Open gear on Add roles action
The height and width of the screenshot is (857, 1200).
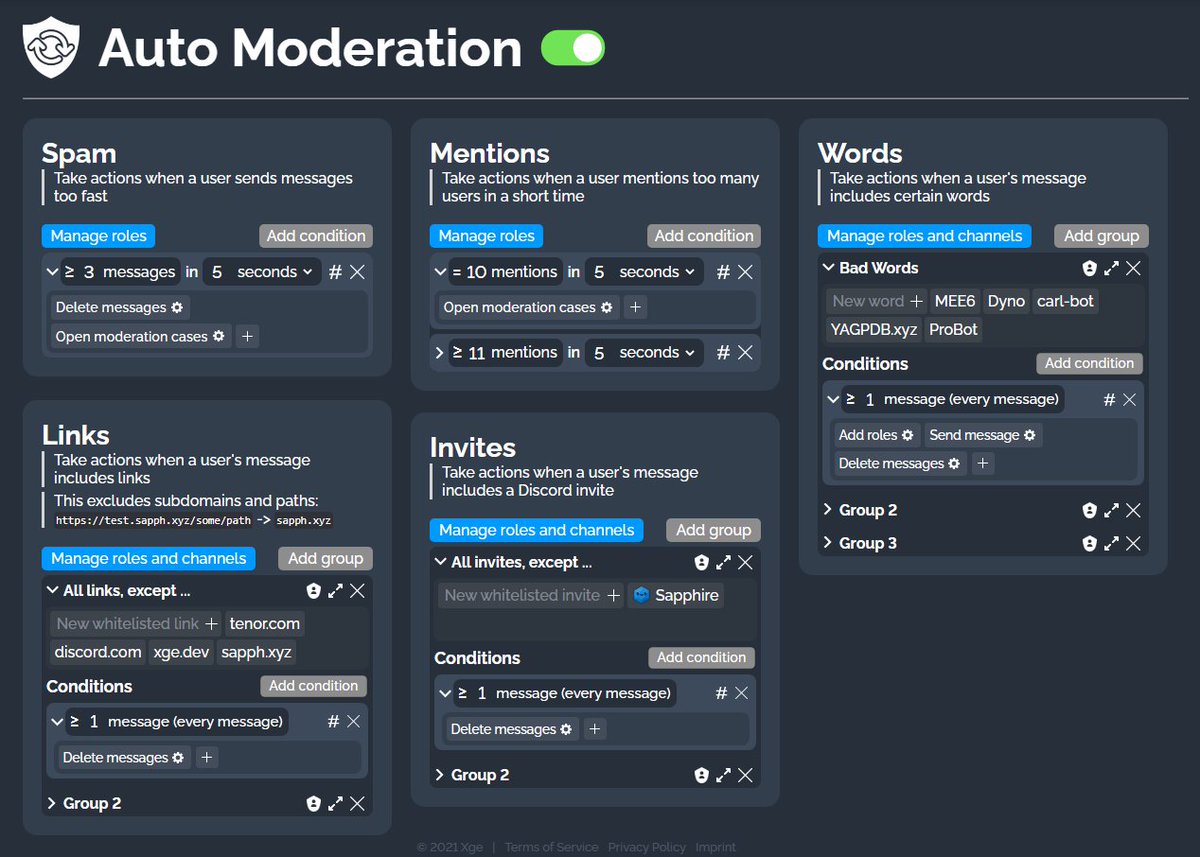tap(908, 435)
